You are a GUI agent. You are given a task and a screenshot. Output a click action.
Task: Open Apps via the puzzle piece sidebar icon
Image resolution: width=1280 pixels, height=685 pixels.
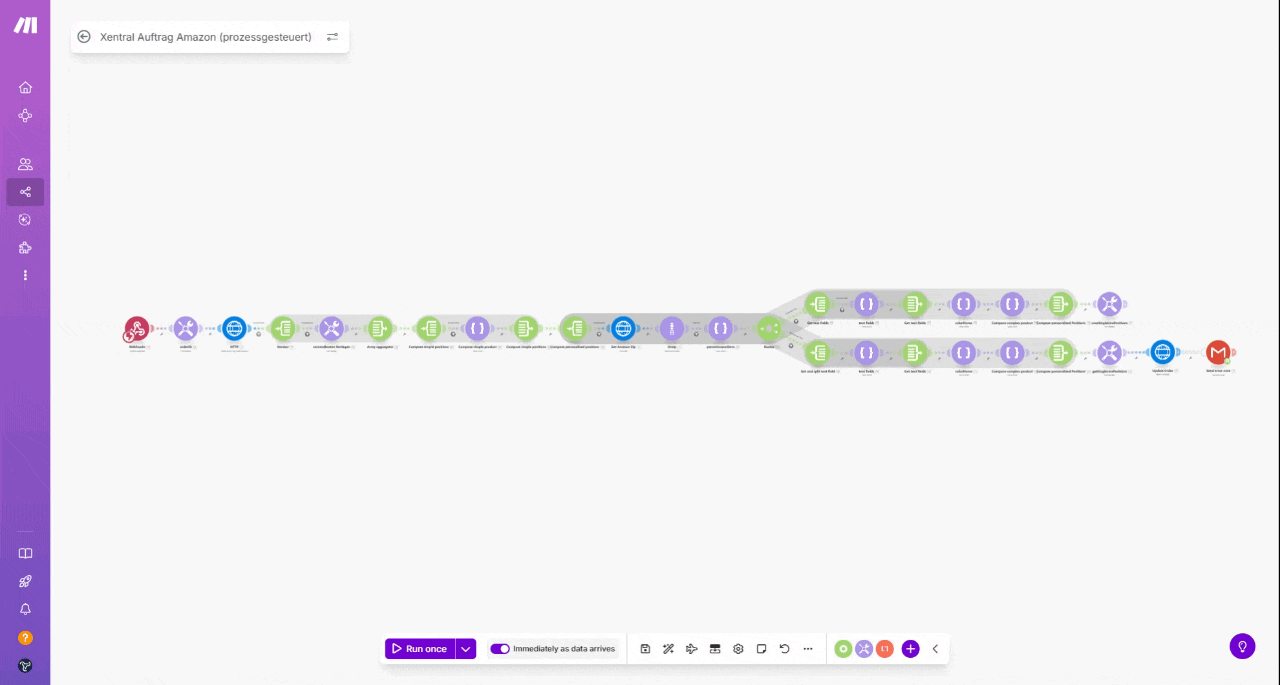pos(25,247)
